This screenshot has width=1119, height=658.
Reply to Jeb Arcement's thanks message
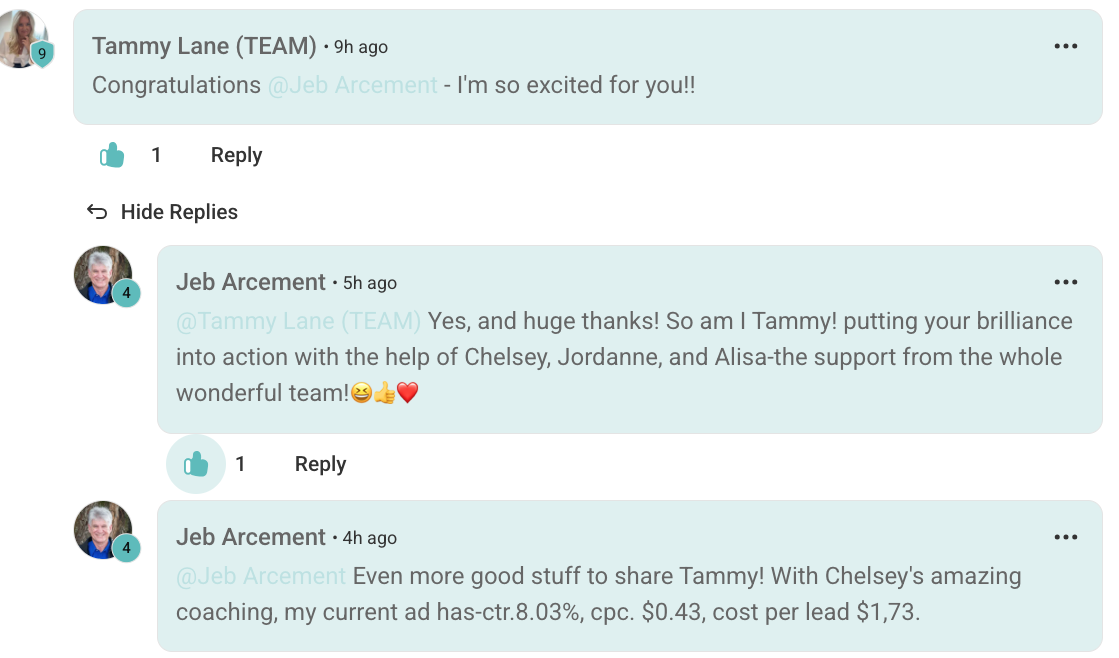(x=320, y=464)
